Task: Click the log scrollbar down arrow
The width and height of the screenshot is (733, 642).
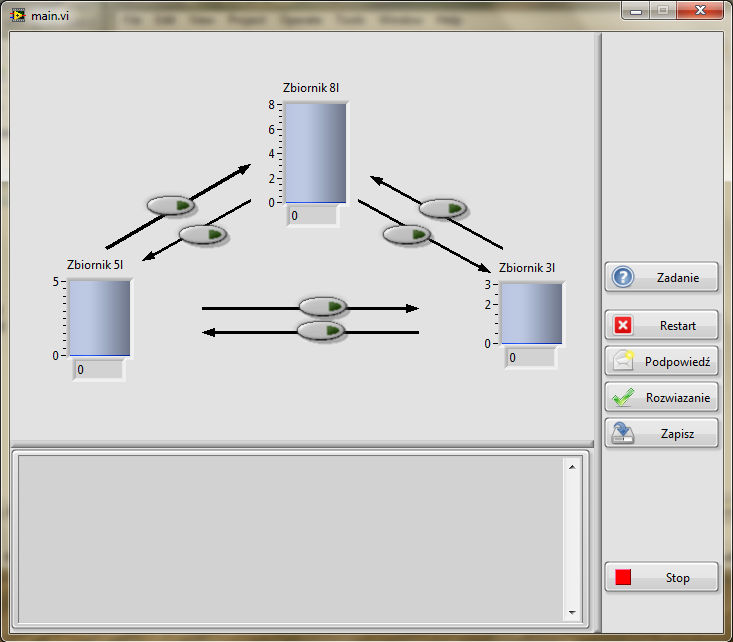Action: click(572, 612)
